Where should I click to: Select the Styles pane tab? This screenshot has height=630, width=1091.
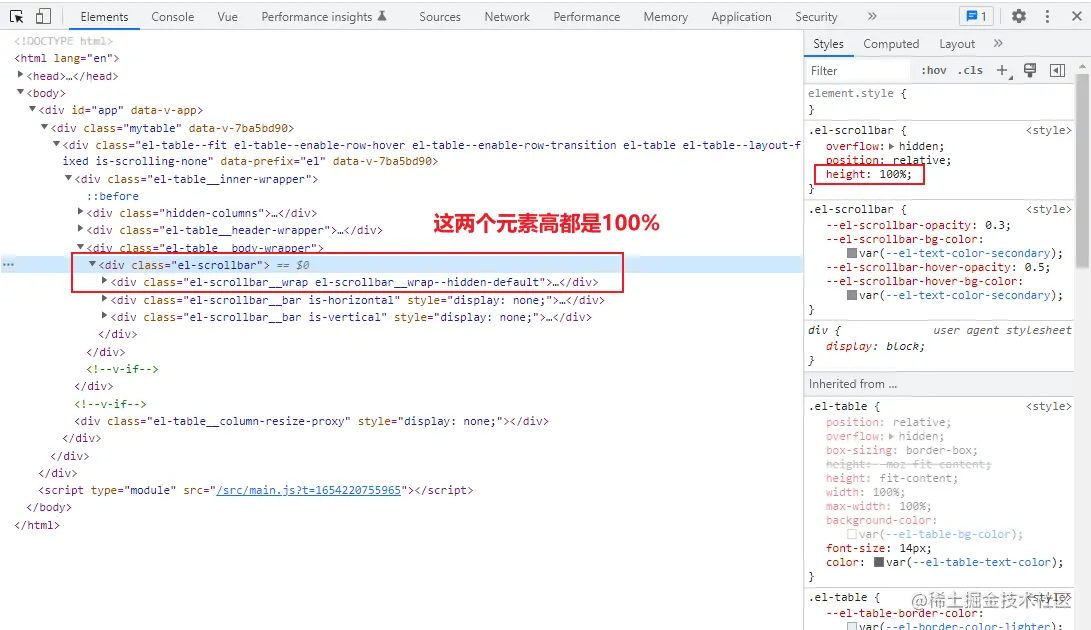[828, 44]
